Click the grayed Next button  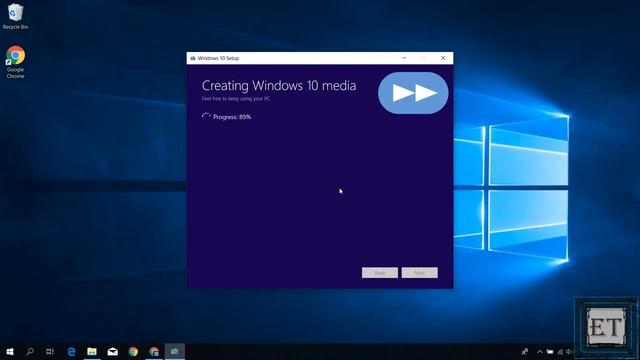point(420,273)
